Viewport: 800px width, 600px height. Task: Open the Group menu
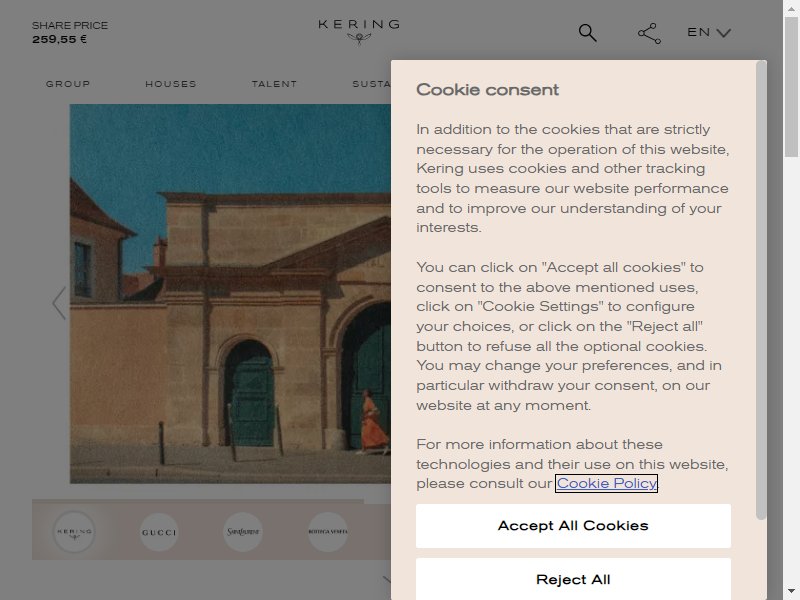pos(68,84)
